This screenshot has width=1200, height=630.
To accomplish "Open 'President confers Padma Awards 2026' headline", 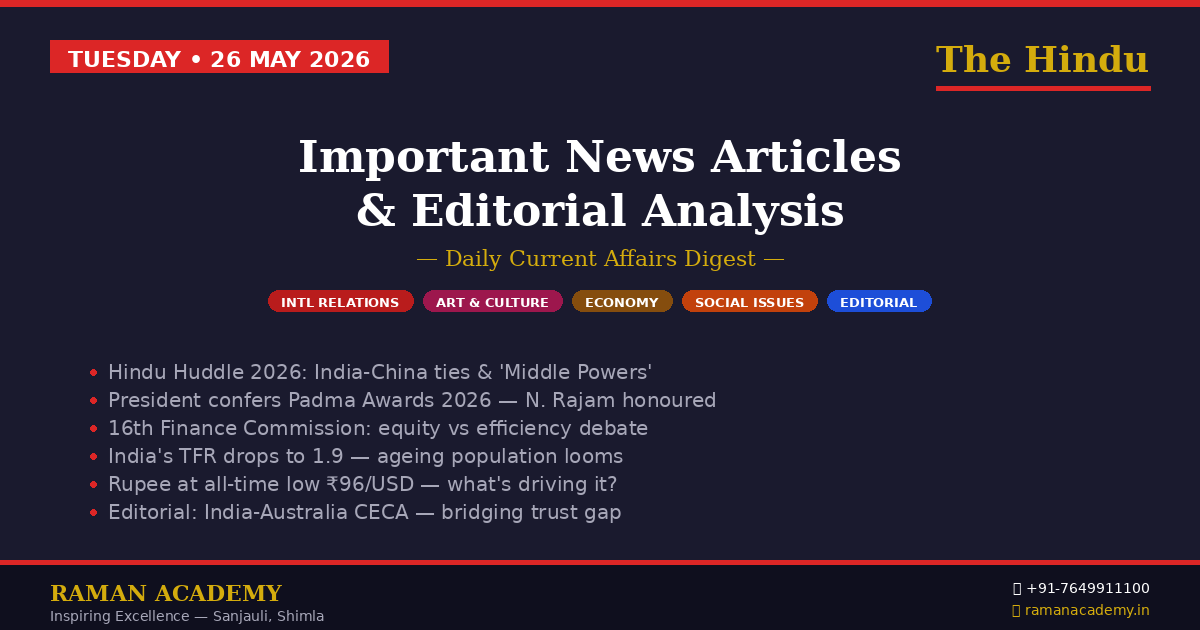I will (x=412, y=400).
